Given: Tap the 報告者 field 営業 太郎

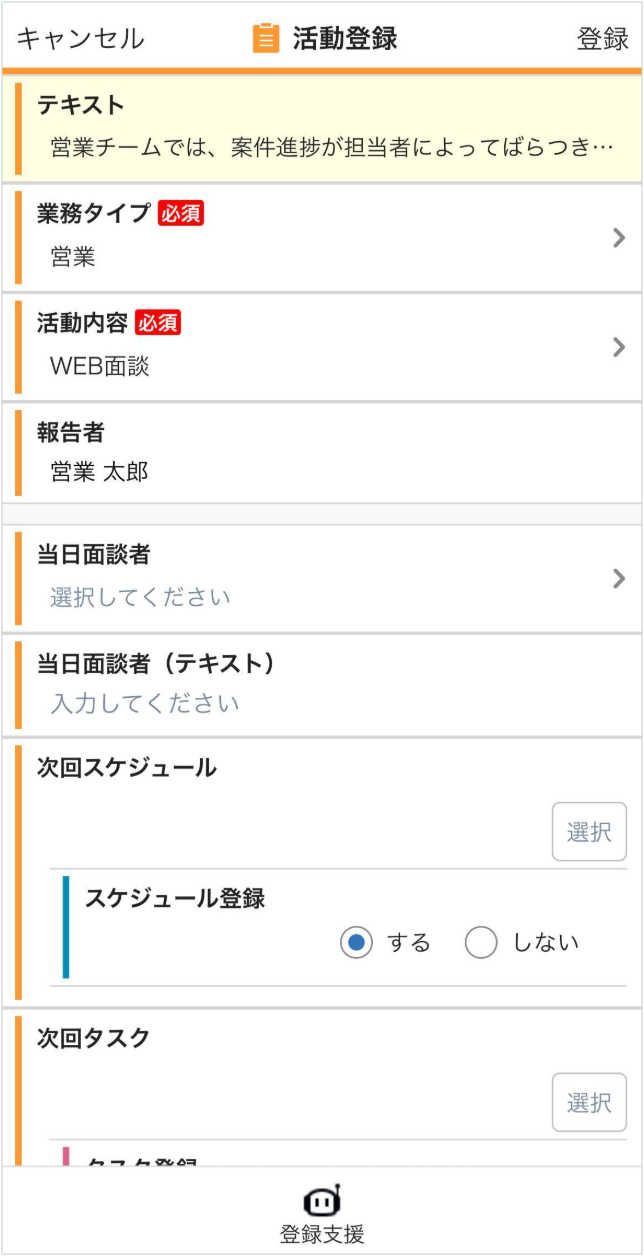Looking at the screenshot, I should coord(99,472).
